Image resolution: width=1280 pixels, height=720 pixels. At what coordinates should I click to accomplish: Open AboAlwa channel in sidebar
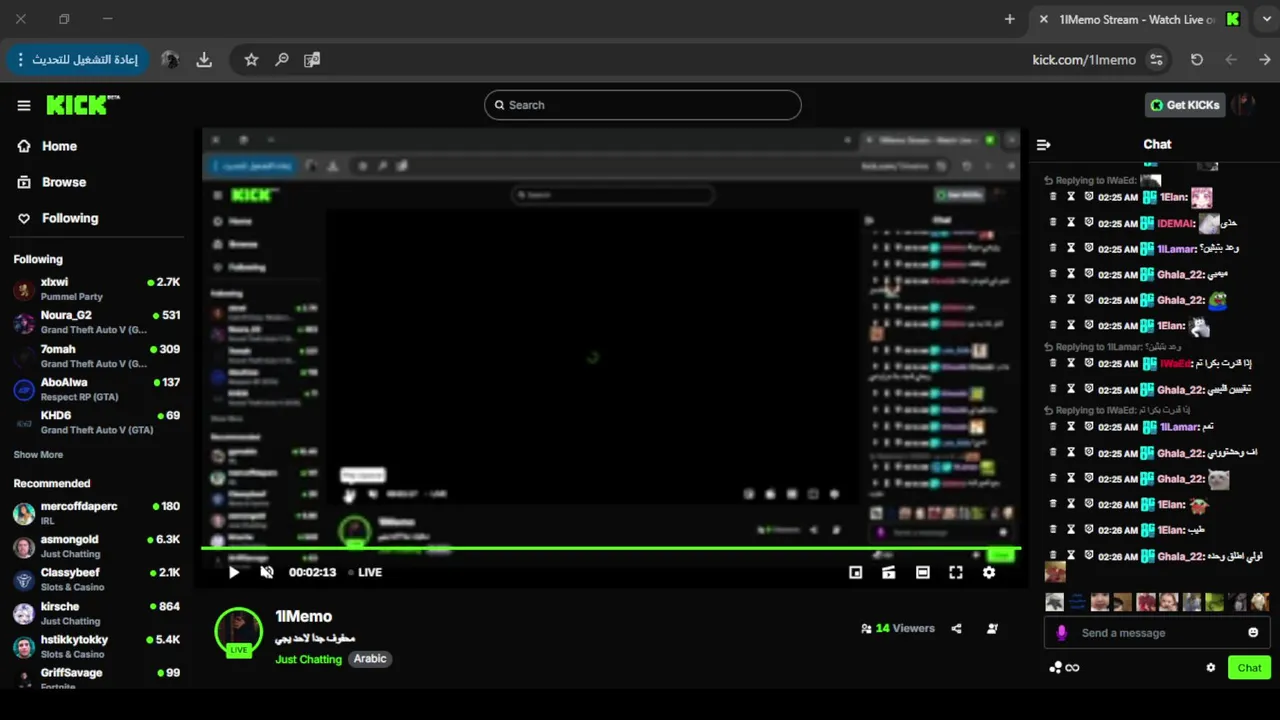(97, 389)
